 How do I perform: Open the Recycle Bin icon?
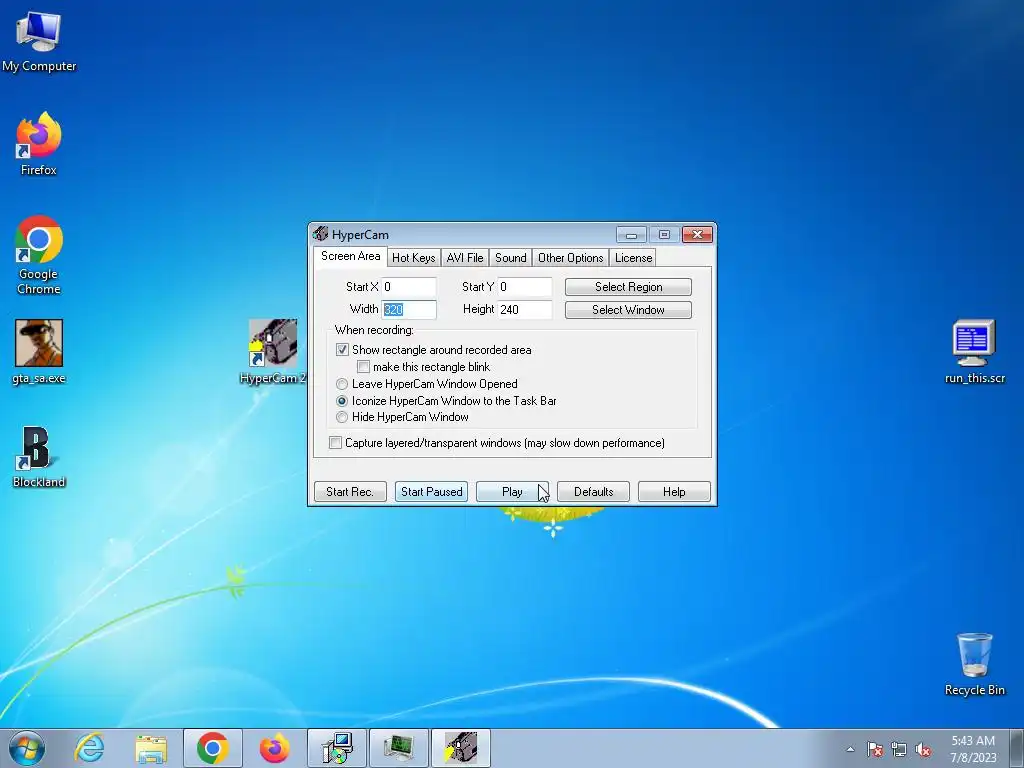[974, 664]
